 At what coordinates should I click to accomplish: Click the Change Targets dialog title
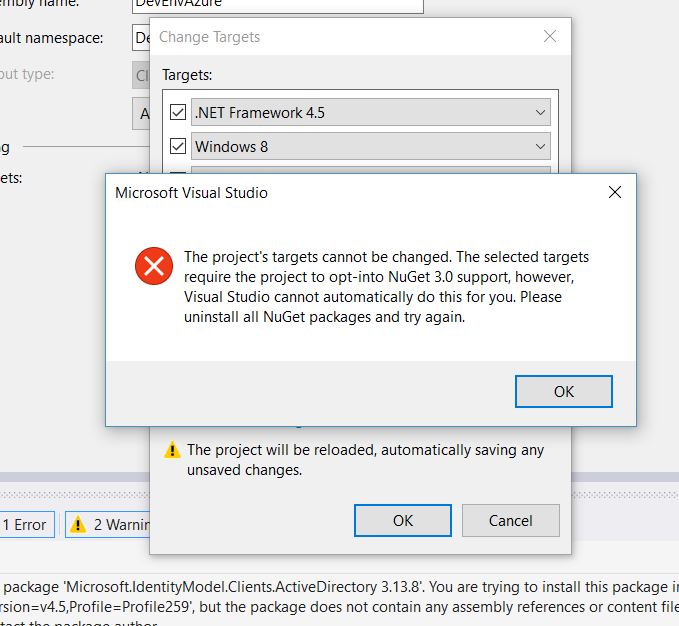pyautogui.click(x=210, y=37)
